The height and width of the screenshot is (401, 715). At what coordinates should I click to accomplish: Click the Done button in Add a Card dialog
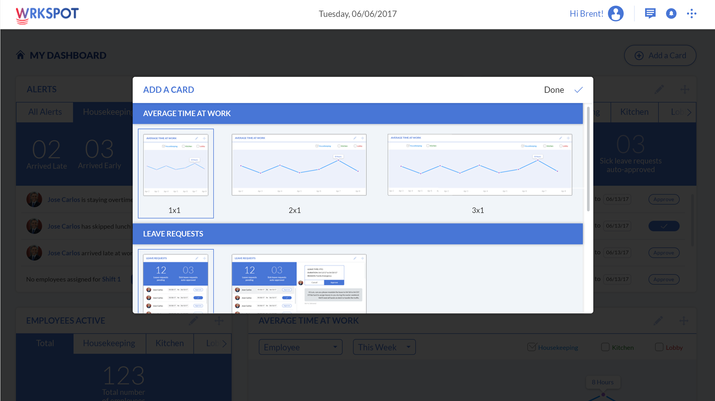point(563,90)
